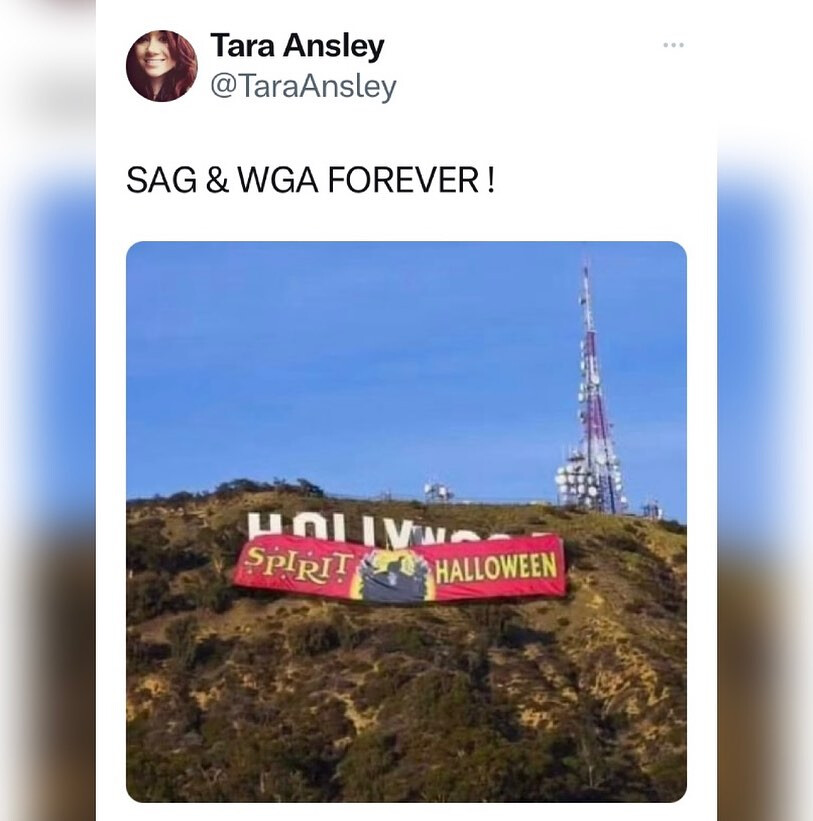Click the word WGA in the tweet

click(x=278, y=180)
